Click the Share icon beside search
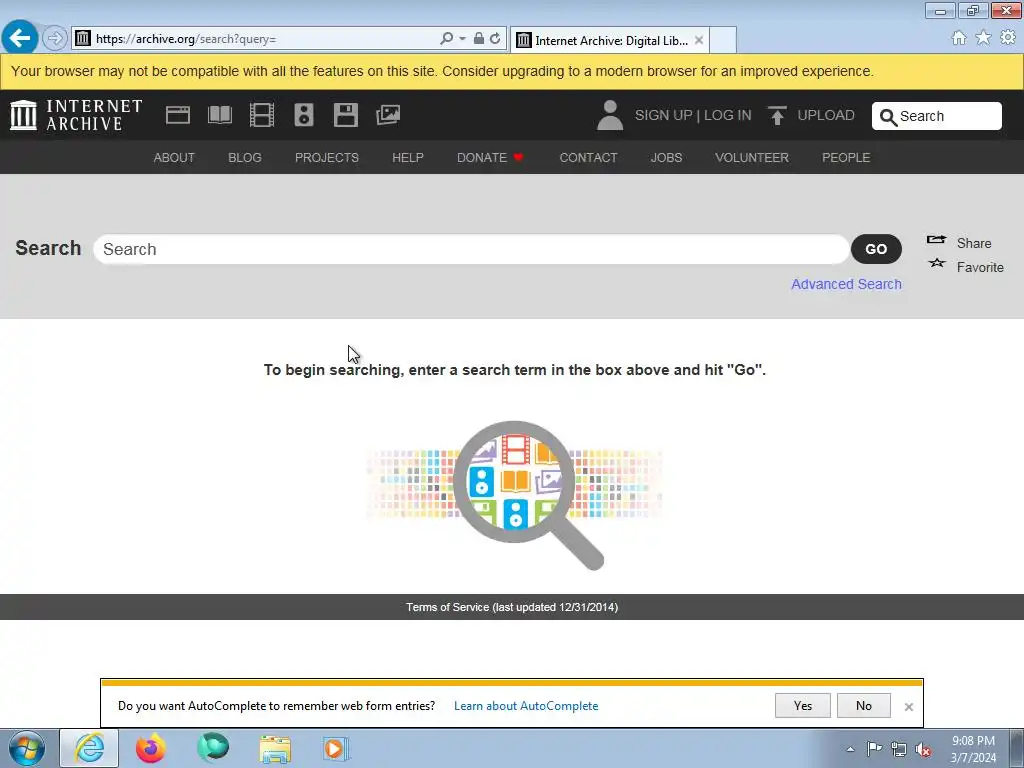1024x768 pixels. (x=936, y=240)
